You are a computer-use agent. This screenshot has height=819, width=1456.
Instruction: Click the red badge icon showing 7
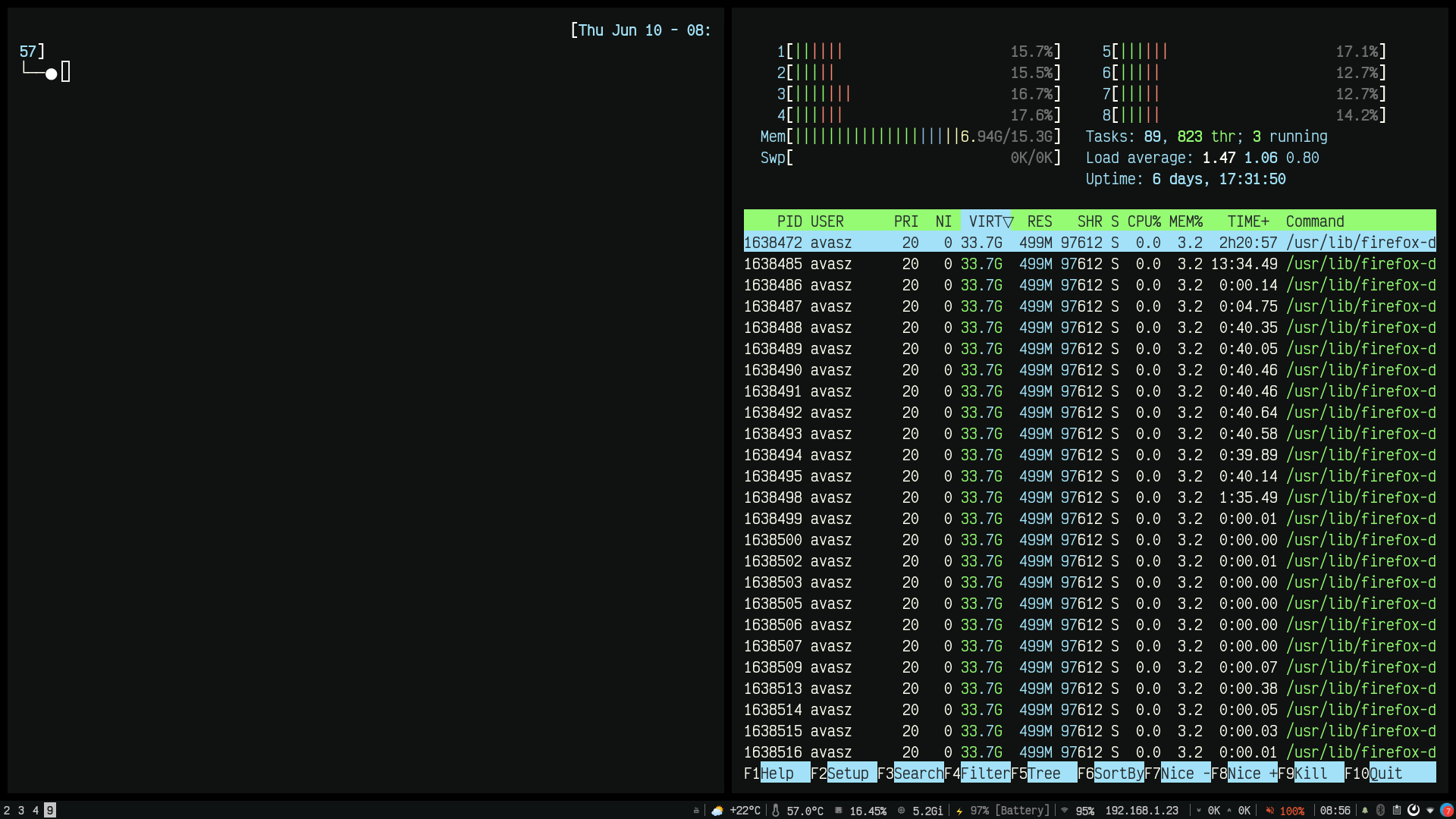[1447, 810]
